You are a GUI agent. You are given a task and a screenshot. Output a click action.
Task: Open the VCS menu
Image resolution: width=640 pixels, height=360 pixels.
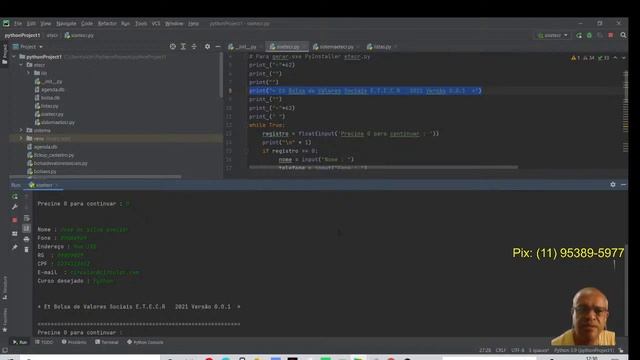[156, 24]
